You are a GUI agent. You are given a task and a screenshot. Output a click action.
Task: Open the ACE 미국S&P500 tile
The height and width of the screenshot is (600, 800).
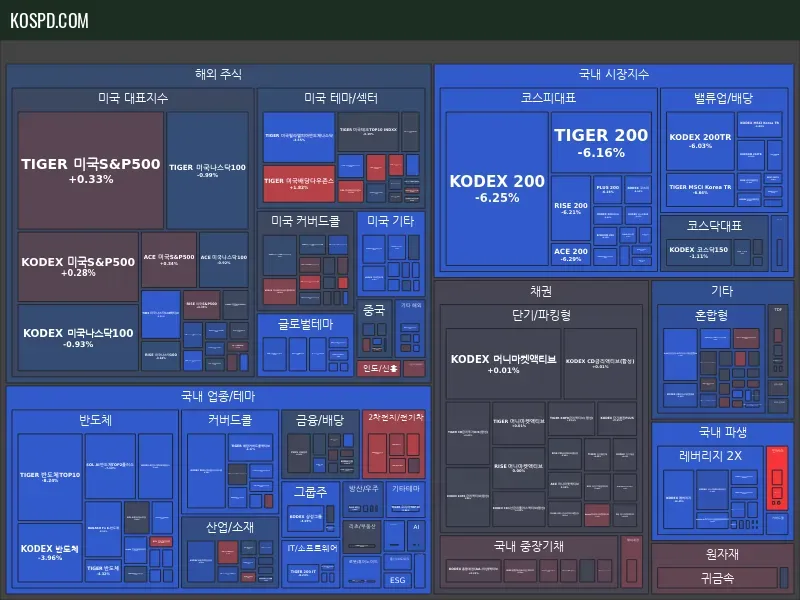click(x=169, y=260)
